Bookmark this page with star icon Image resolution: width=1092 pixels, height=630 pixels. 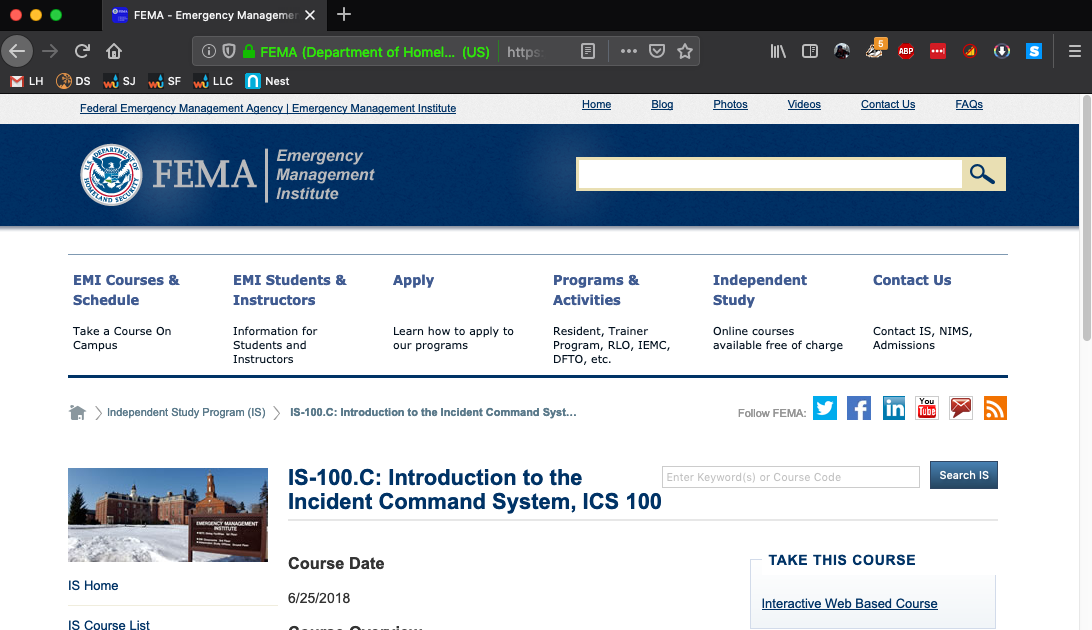tap(685, 51)
